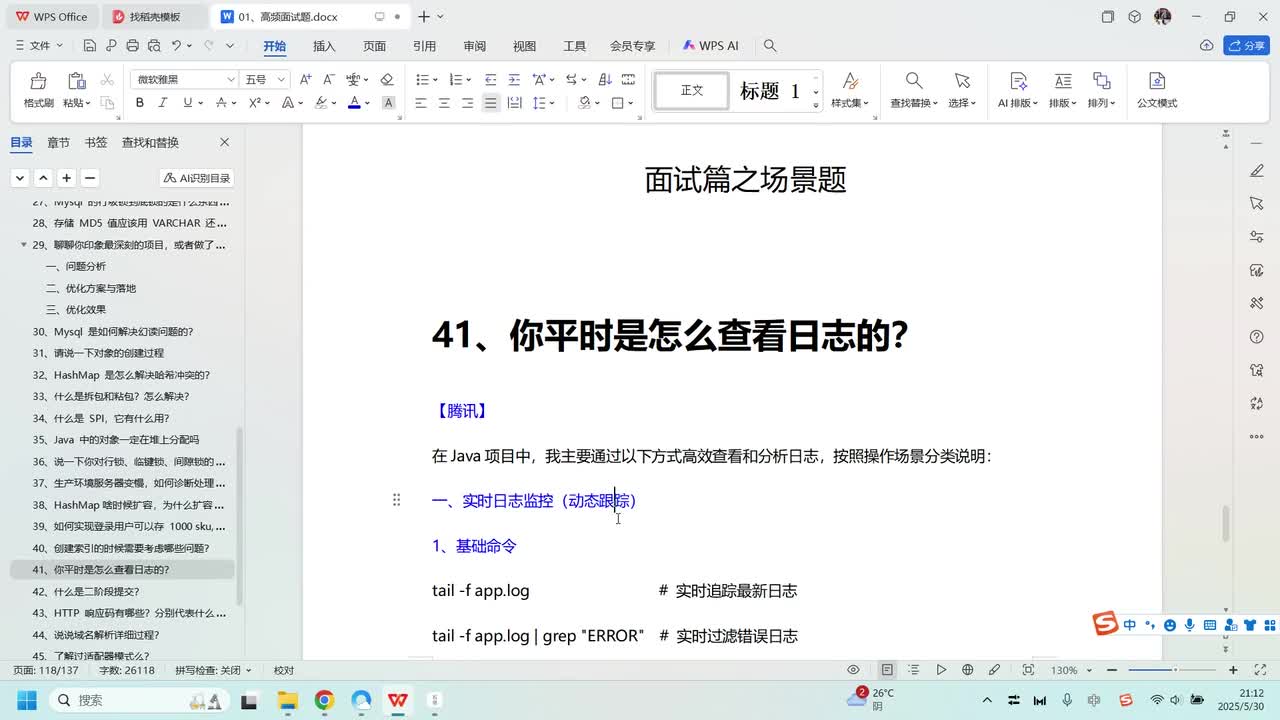Open the 找稻壳模板 document tab
The height and width of the screenshot is (720, 1280).
(x=155, y=17)
